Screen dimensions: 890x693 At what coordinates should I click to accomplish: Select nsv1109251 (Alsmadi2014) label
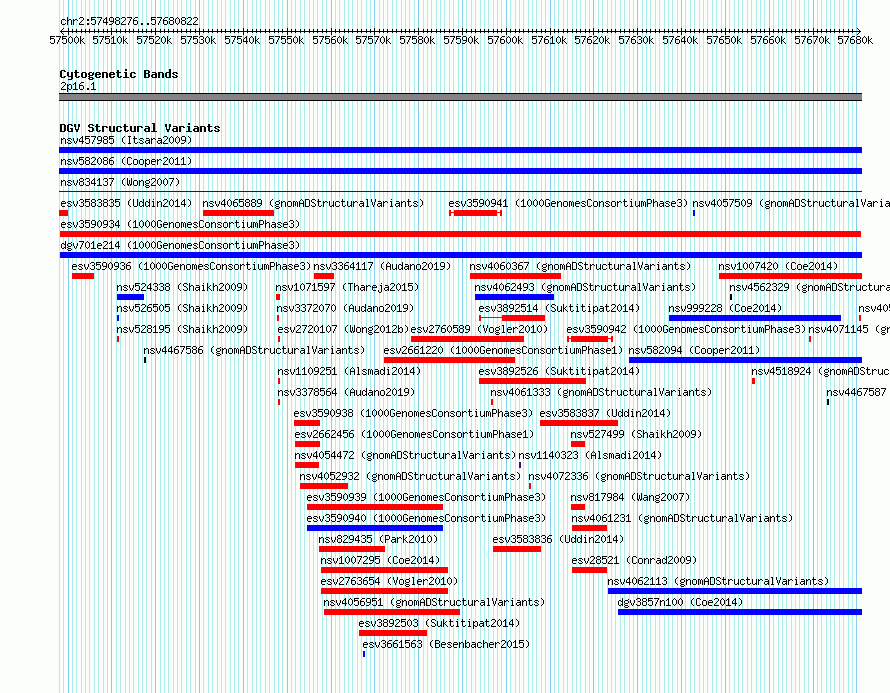(349, 371)
